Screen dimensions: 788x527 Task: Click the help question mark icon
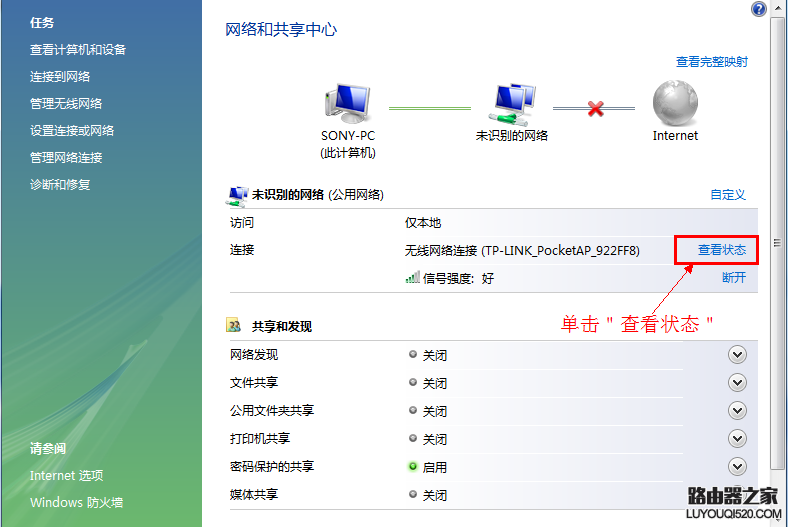coord(758,9)
